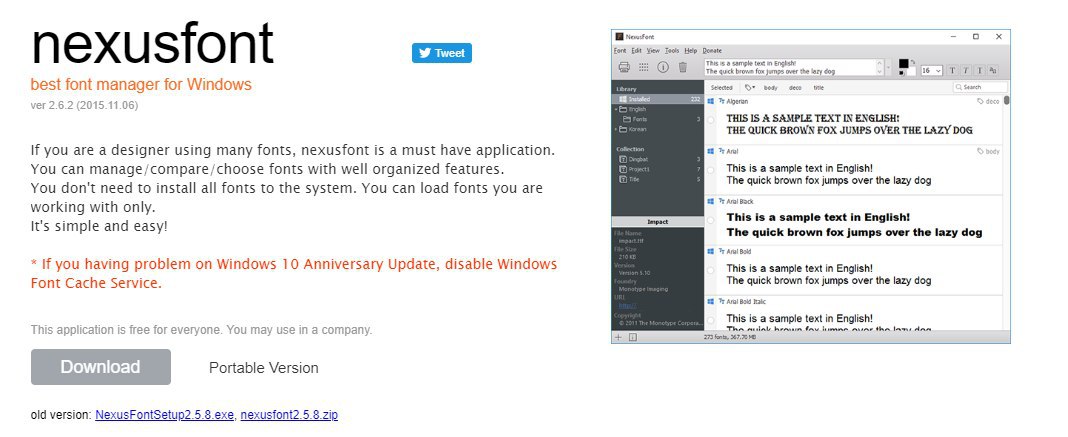Open the Font menu
The image size is (1068, 437).
[620, 50]
